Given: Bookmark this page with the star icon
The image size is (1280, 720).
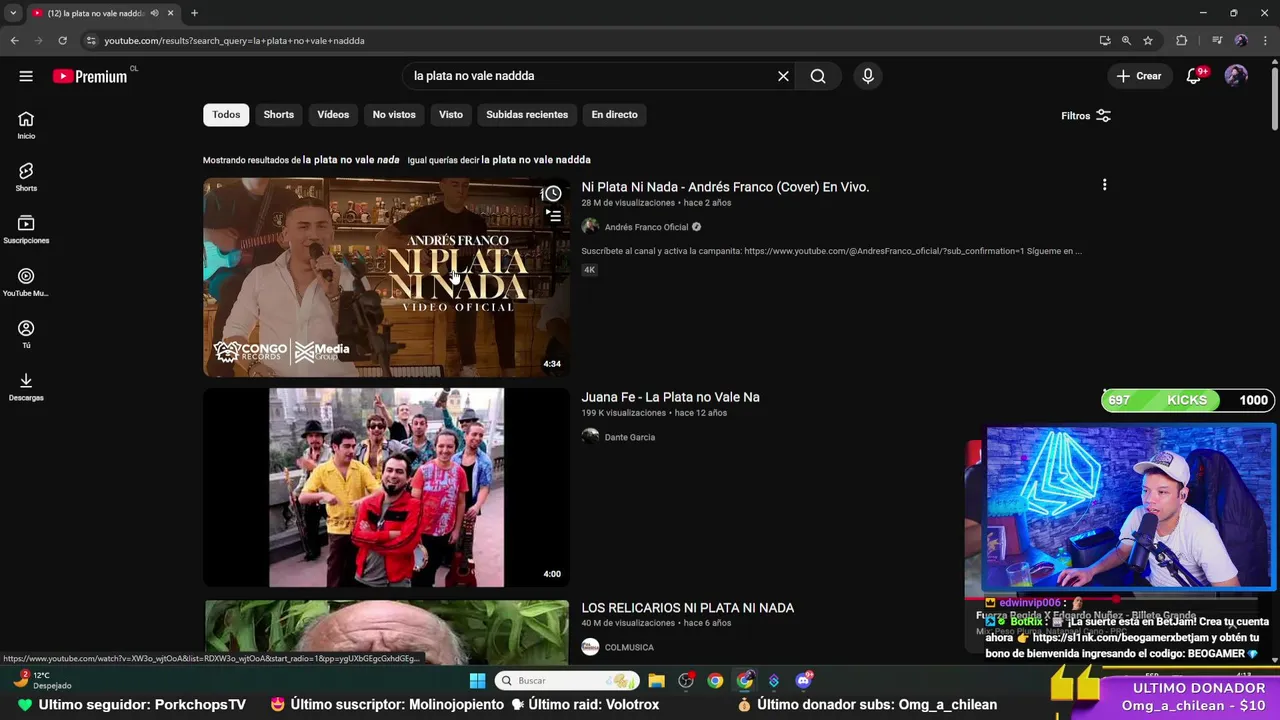Looking at the screenshot, I should click(1148, 41).
